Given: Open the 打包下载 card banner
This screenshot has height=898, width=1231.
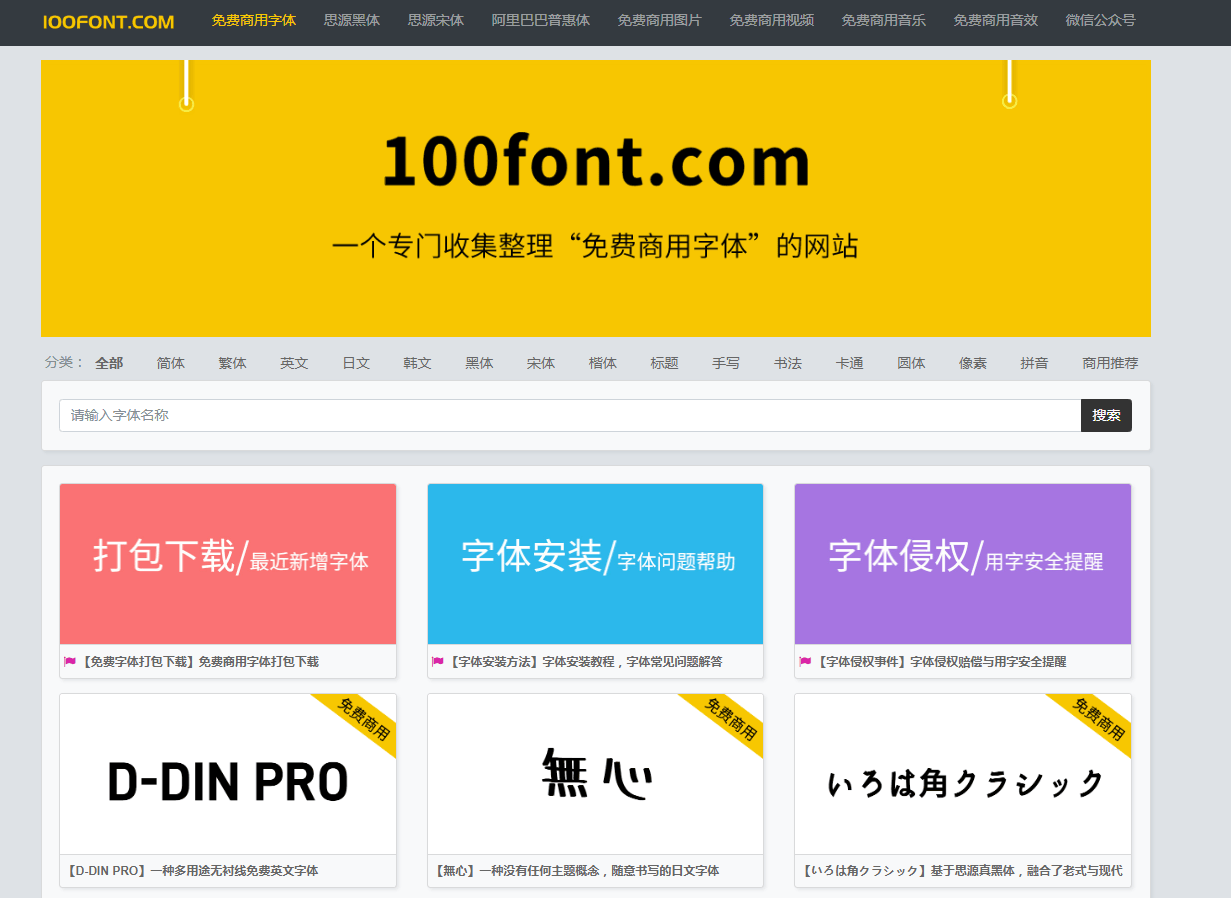Looking at the screenshot, I should coord(228,562).
